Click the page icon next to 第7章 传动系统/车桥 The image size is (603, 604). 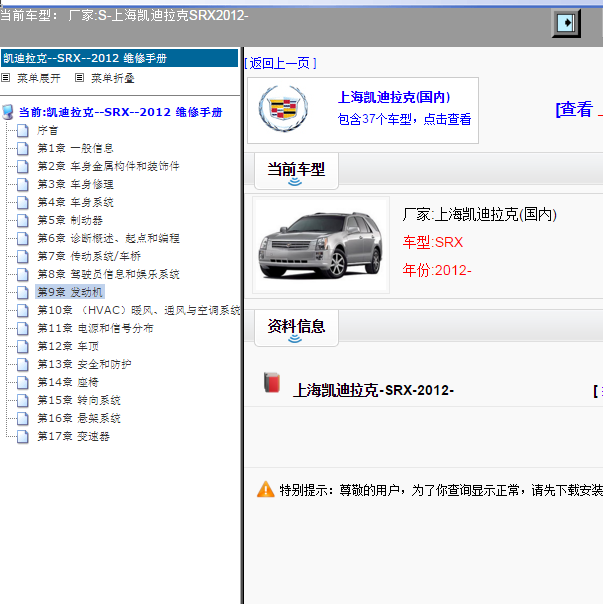tap(23, 256)
